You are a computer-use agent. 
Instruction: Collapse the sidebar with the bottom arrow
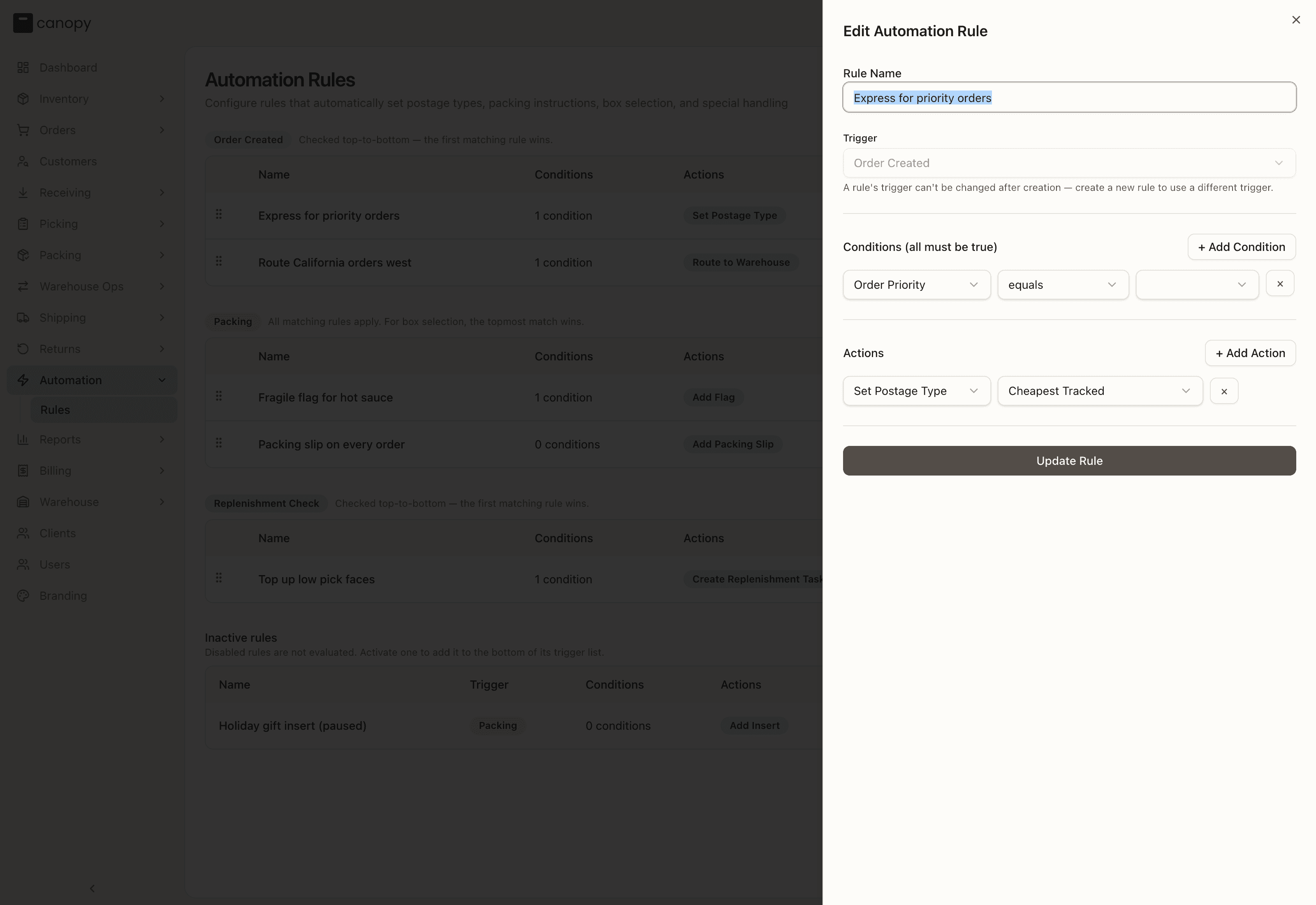point(93,889)
